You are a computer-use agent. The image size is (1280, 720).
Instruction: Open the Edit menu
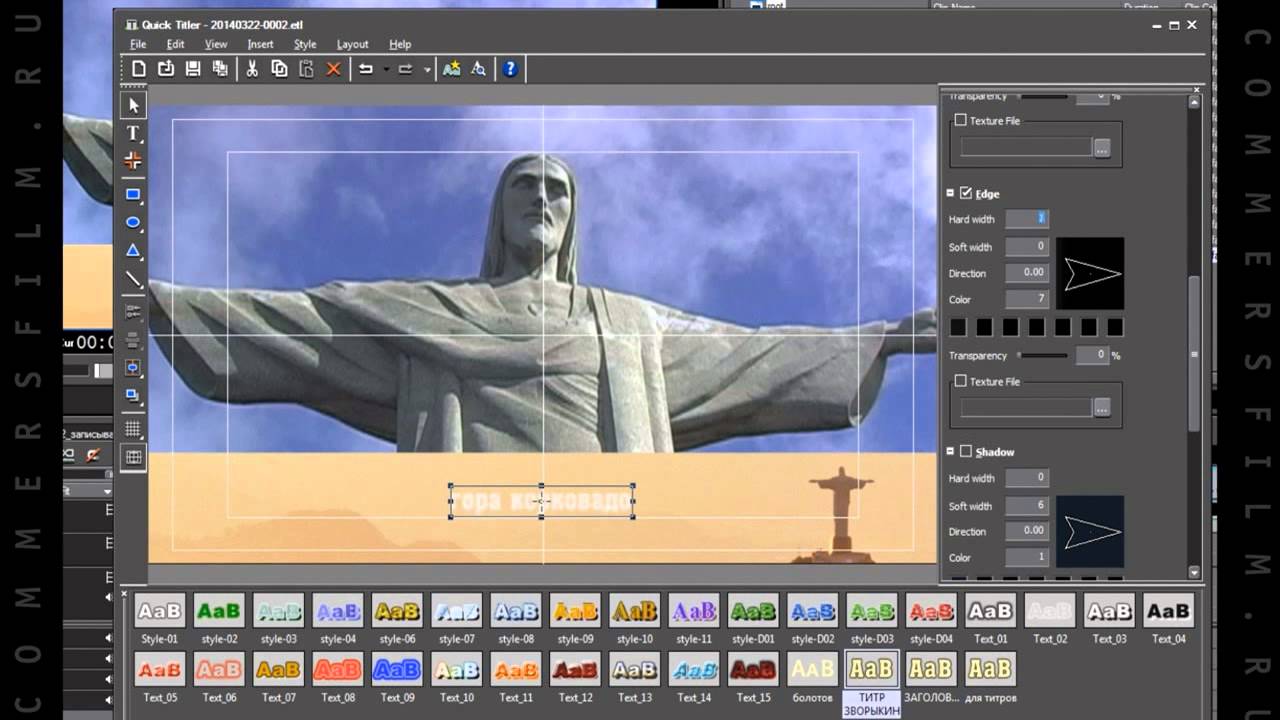(176, 44)
